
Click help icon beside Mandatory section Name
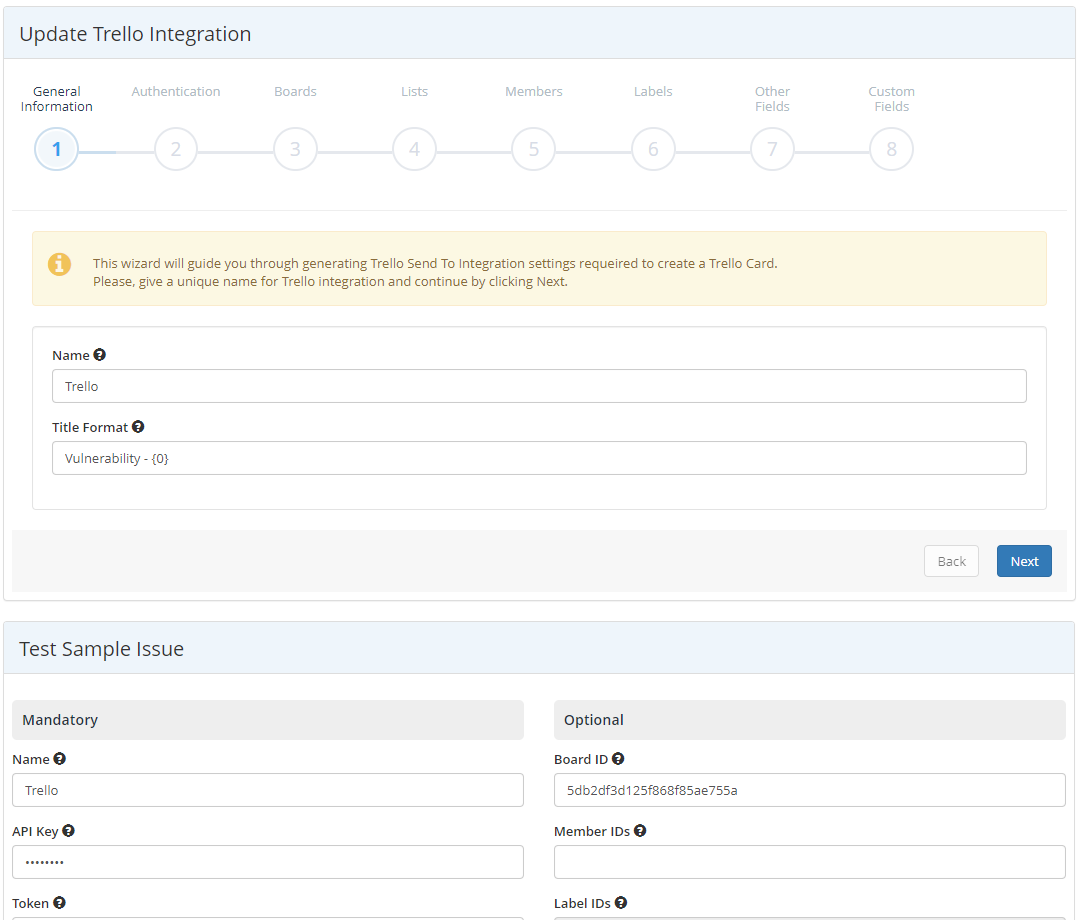60,759
